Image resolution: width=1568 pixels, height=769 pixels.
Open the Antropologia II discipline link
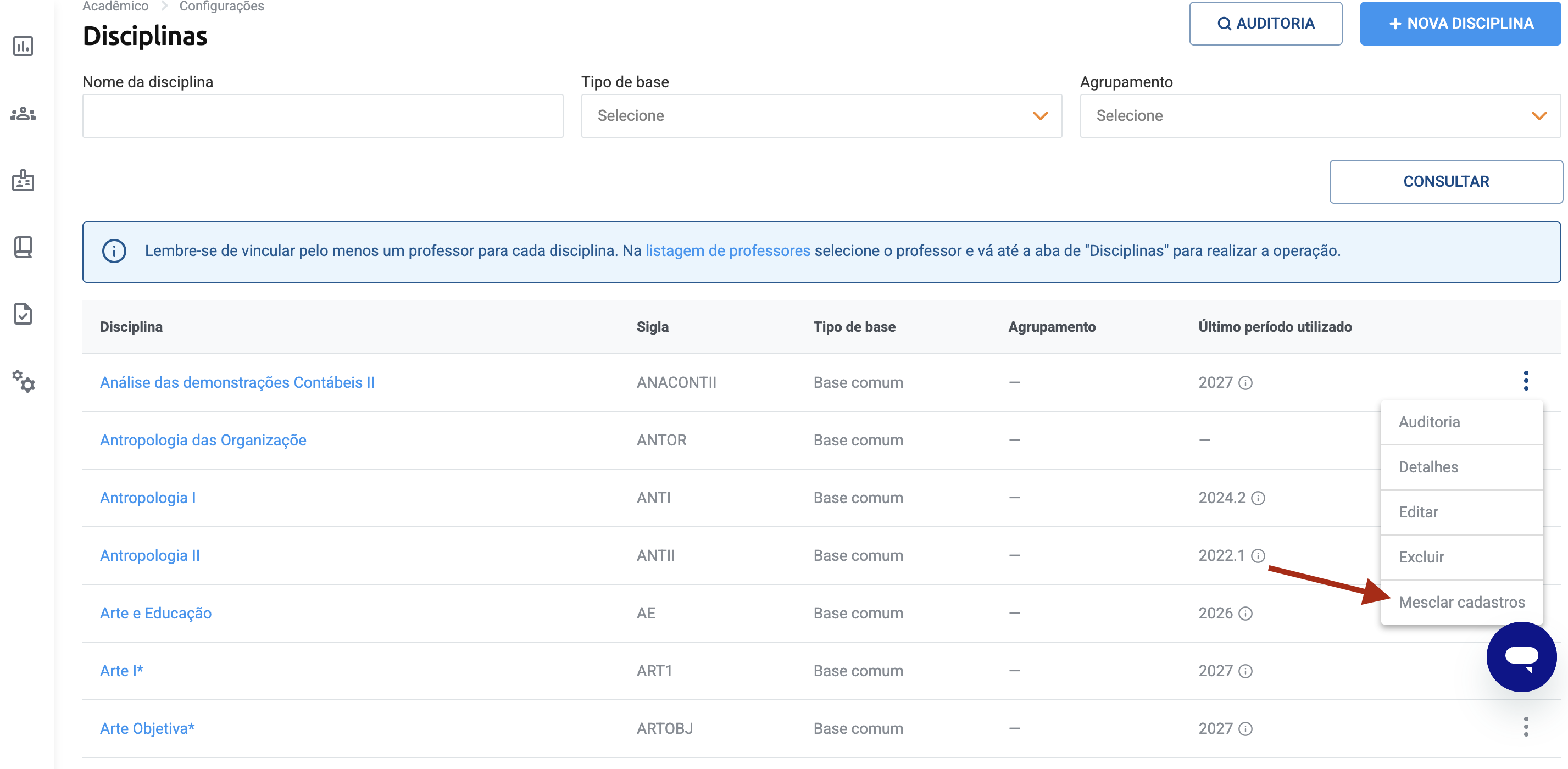(x=150, y=556)
